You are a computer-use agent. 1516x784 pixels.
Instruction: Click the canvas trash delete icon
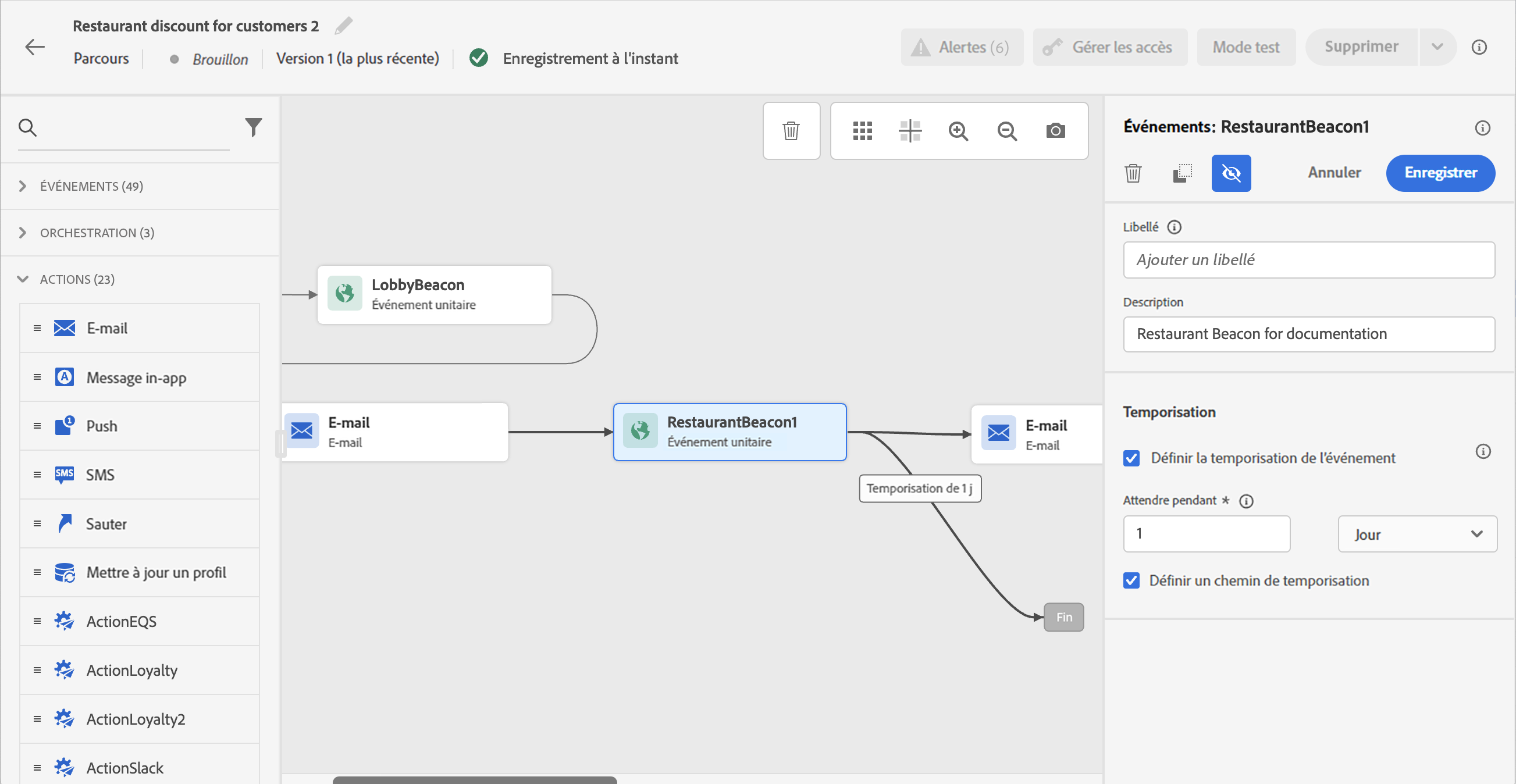click(791, 131)
